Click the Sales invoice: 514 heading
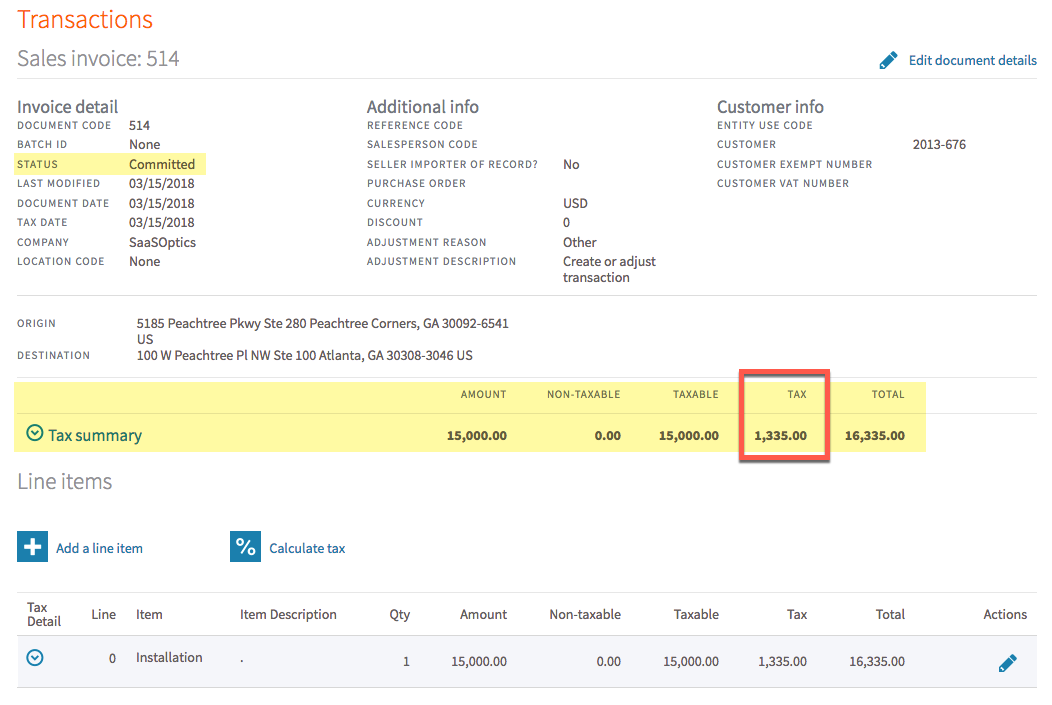This screenshot has height=705, width=1052. pos(98,58)
